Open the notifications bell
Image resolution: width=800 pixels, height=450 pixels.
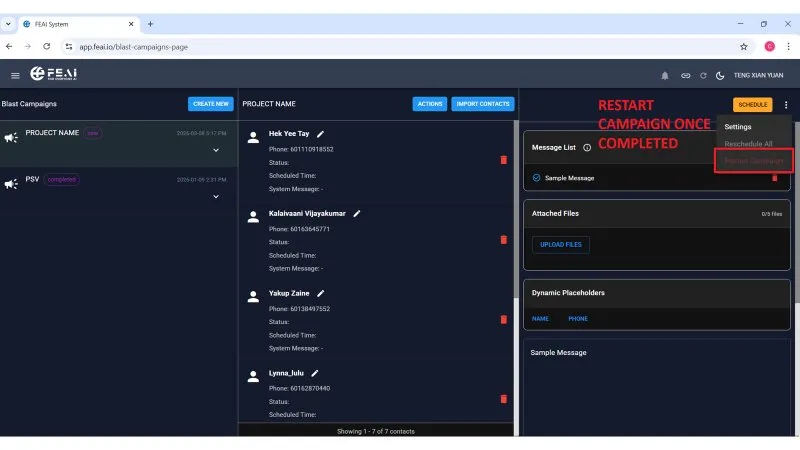665,76
